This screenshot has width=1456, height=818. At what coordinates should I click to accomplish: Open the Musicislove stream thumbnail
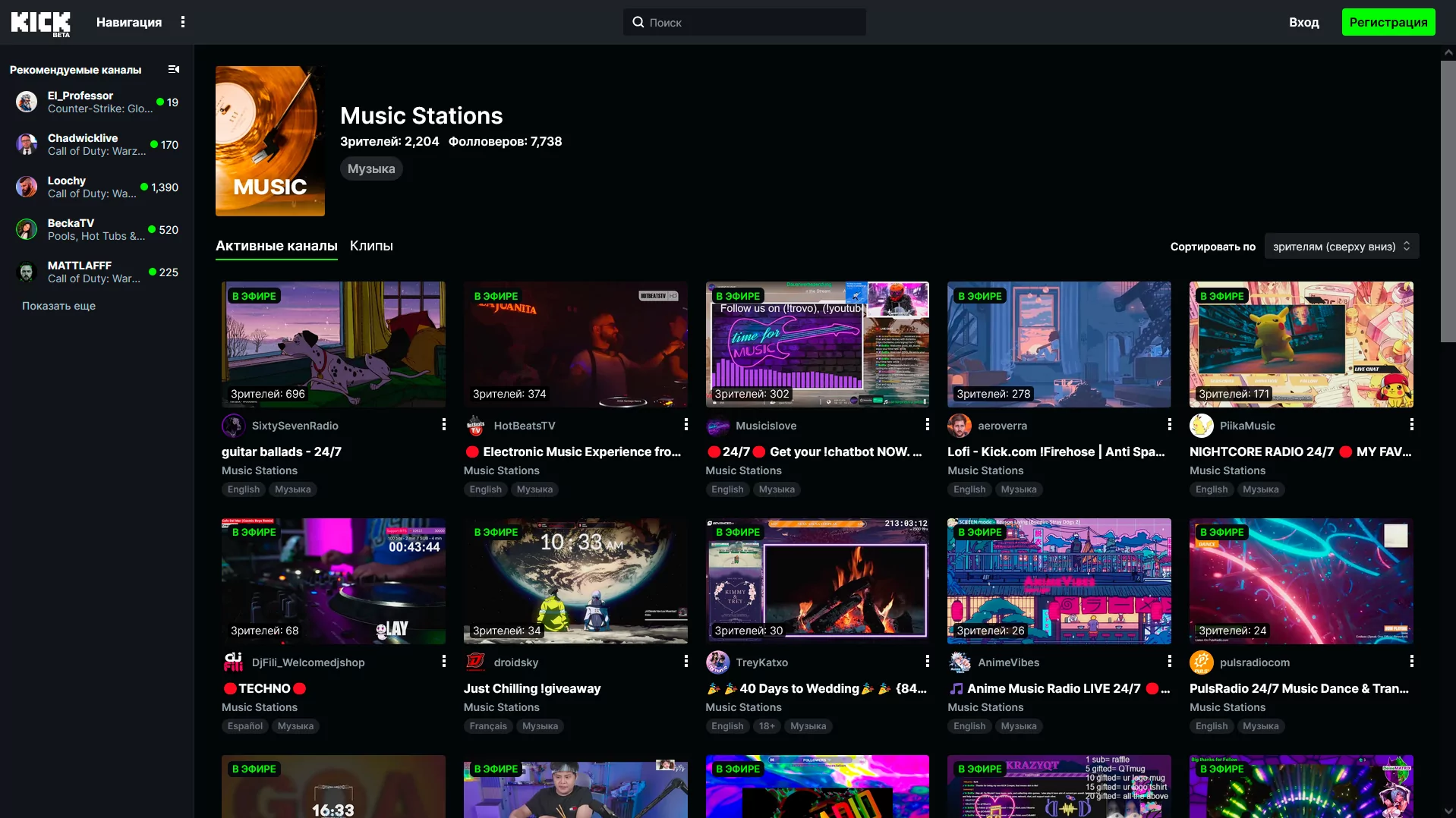(818, 345)
